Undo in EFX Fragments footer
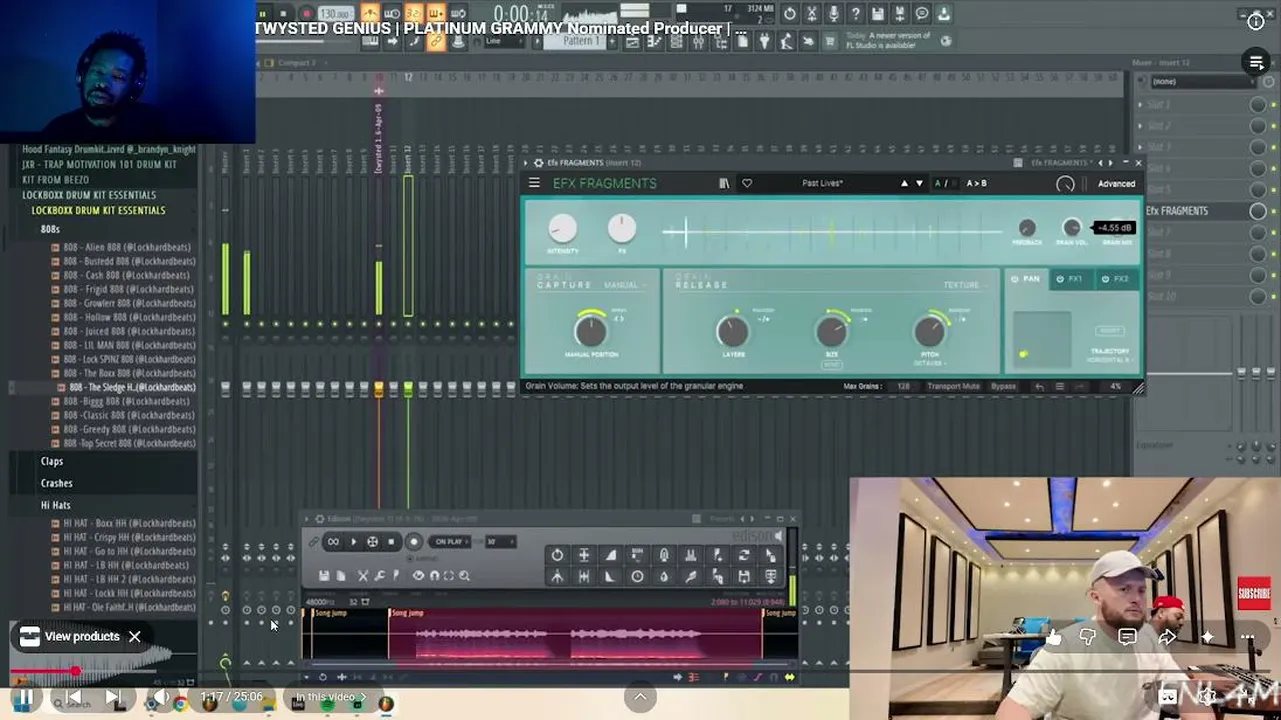1281x720 pixels. [x=1040, y=386]
